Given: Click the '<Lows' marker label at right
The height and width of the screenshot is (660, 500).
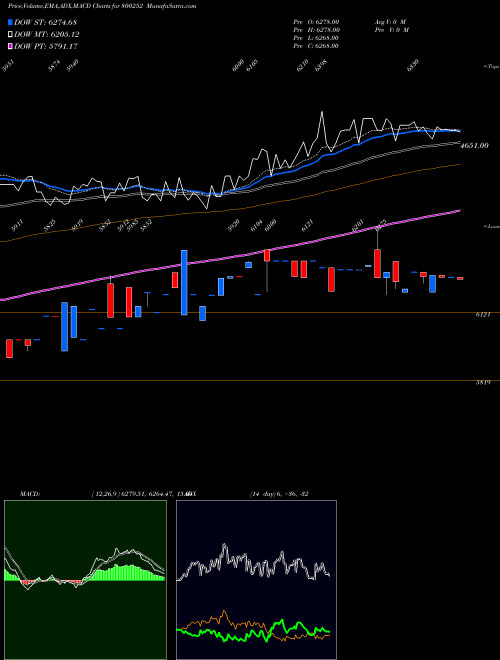Looking at the screenshot, I should [x=491, y=226].
